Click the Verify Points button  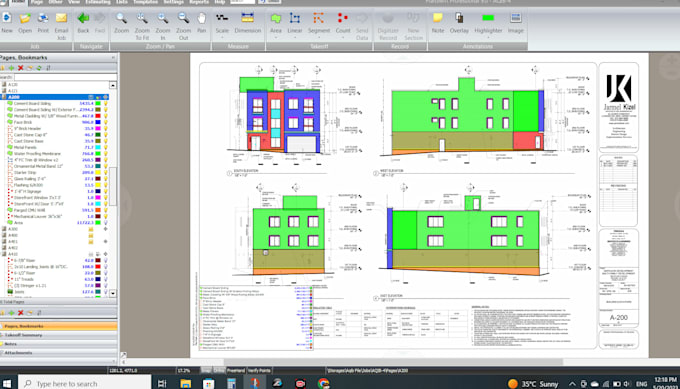[259, 370]
